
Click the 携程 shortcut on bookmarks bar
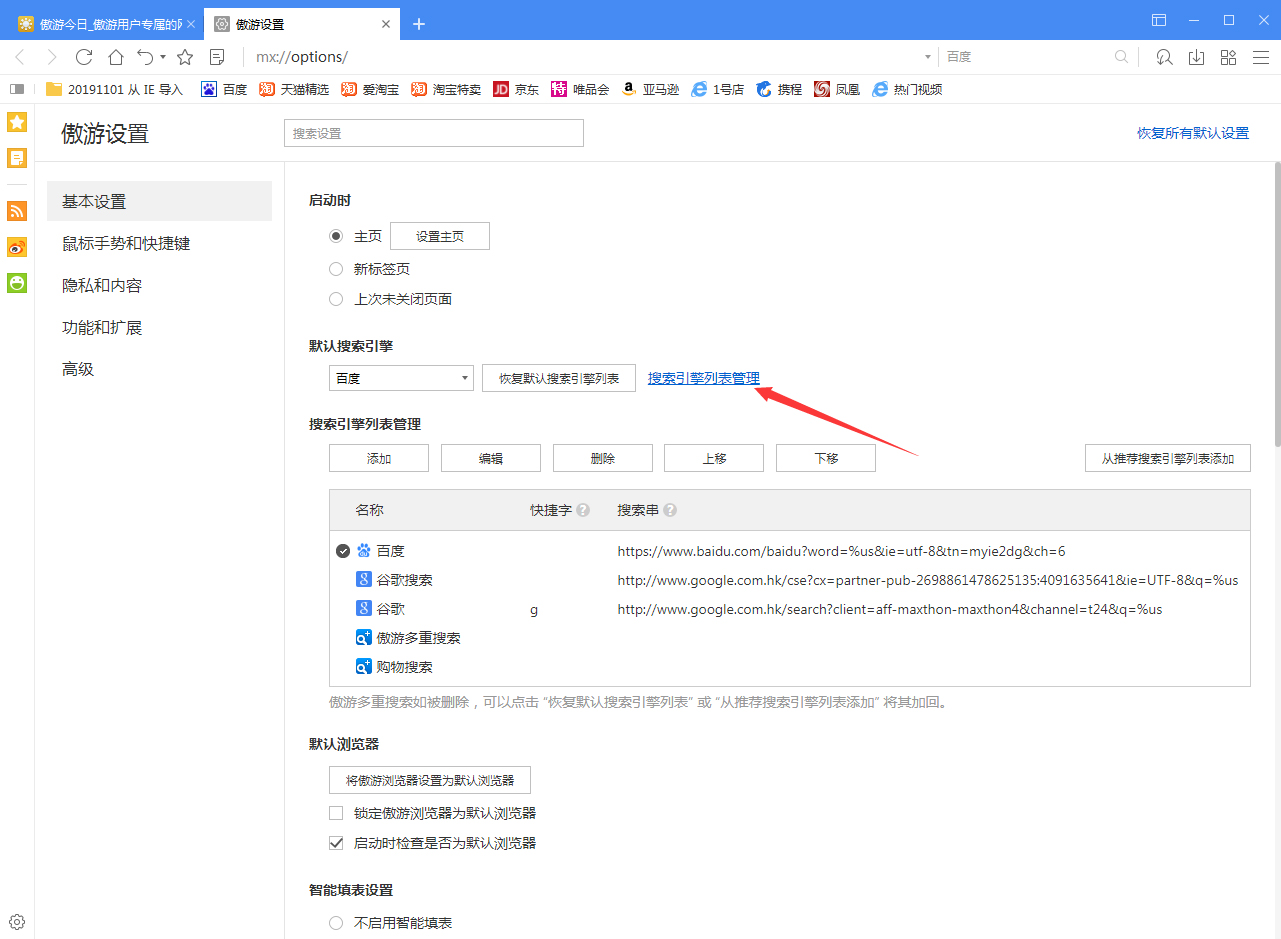pos(778,89)
